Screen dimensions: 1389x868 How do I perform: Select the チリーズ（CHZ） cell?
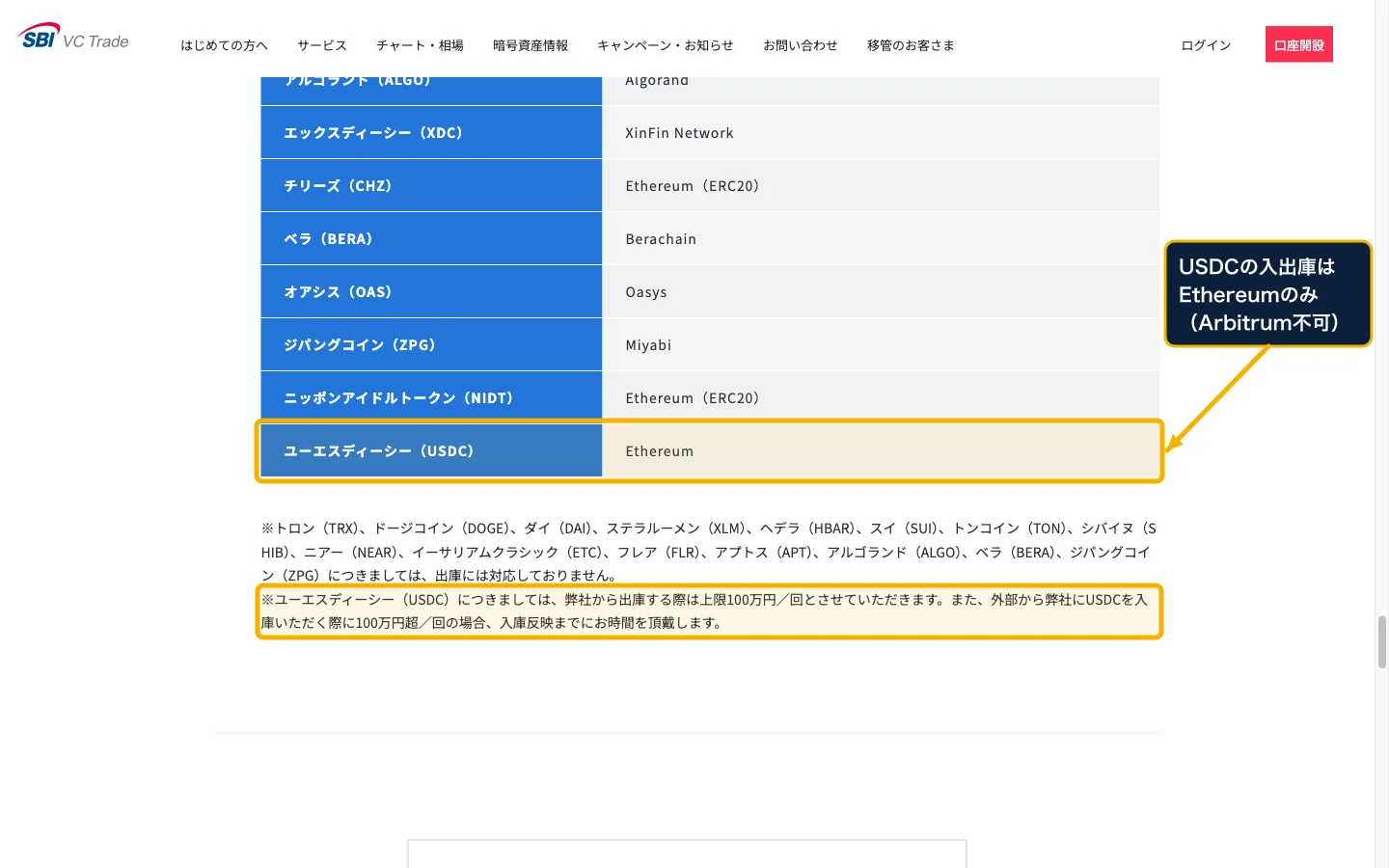click(431, 185)
